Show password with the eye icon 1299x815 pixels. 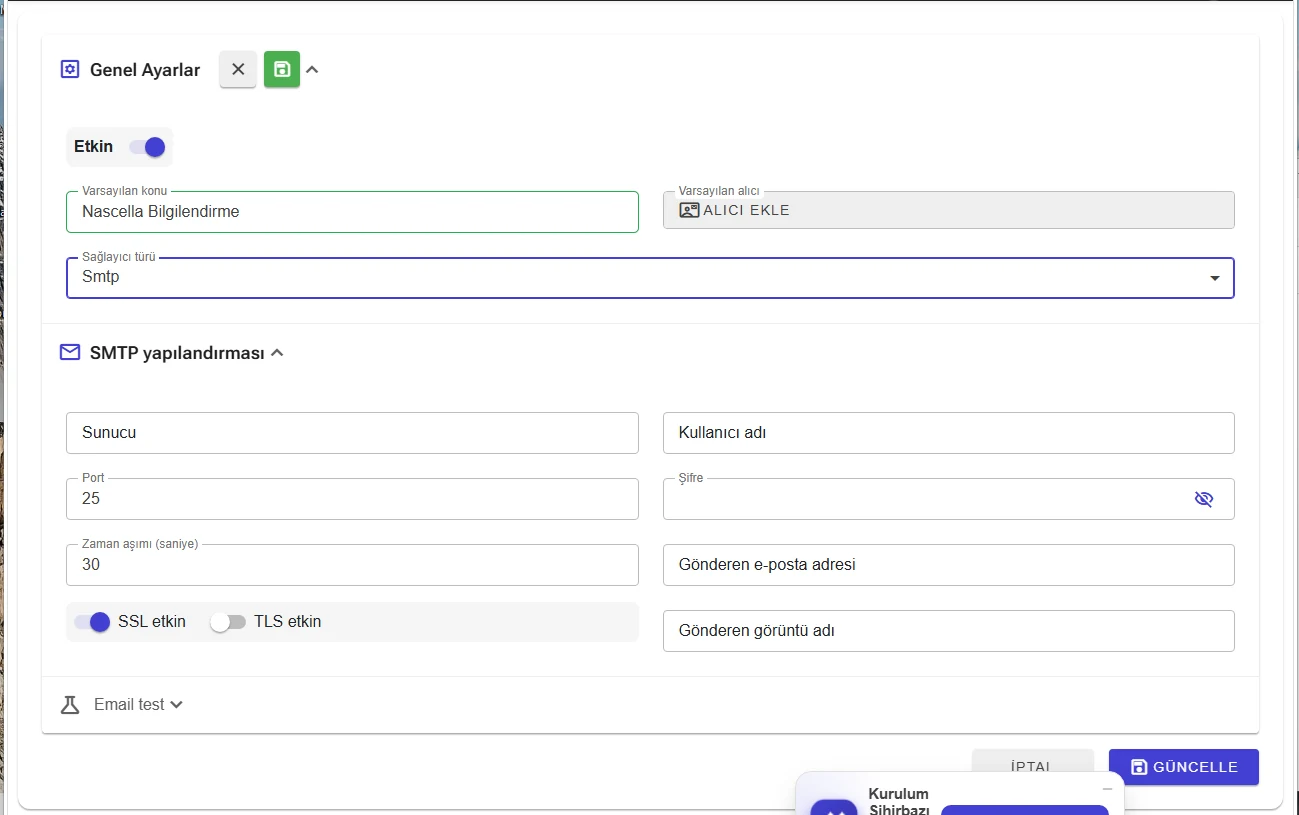[1204, 499]
